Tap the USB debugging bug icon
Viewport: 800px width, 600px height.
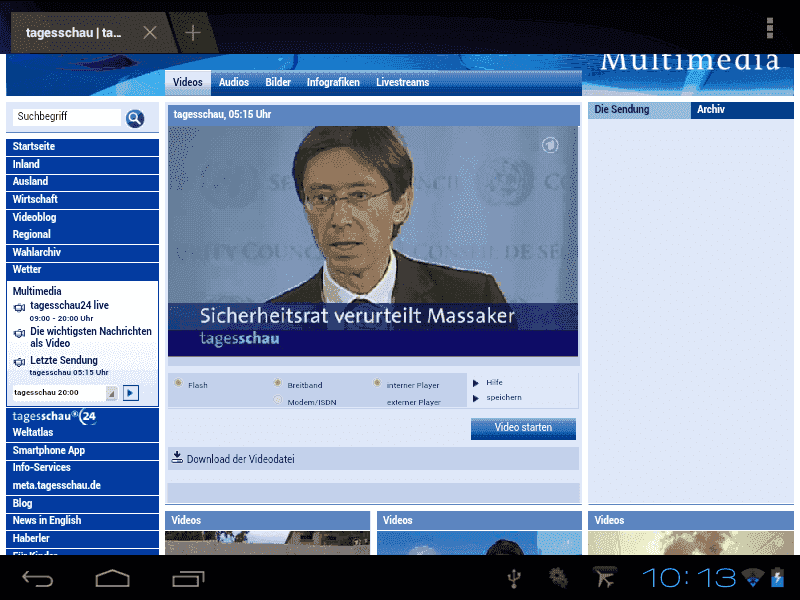coord(558,578)
